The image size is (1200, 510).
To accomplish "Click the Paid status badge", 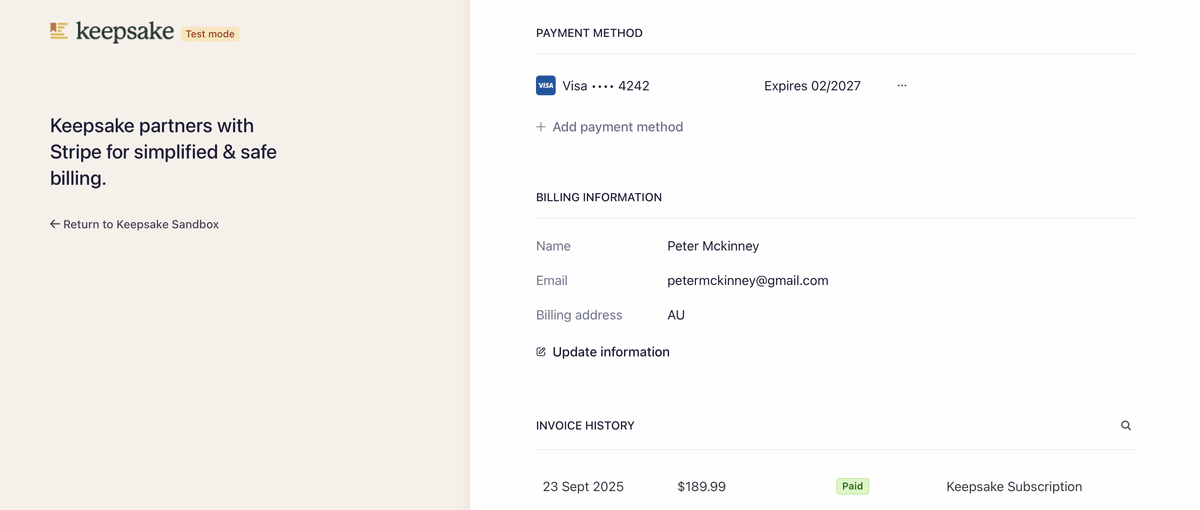I will [x=852, y=487].
